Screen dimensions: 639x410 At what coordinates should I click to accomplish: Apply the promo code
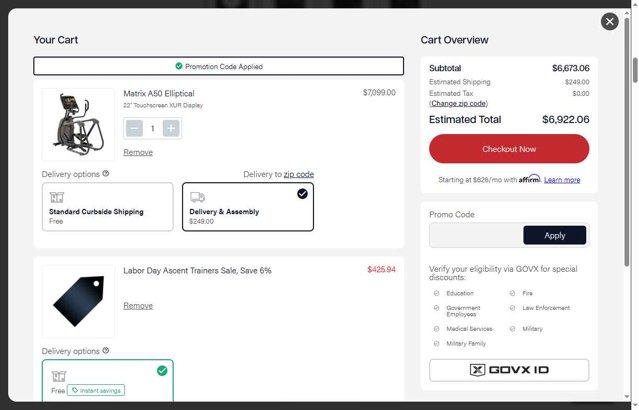coord(555,235)
